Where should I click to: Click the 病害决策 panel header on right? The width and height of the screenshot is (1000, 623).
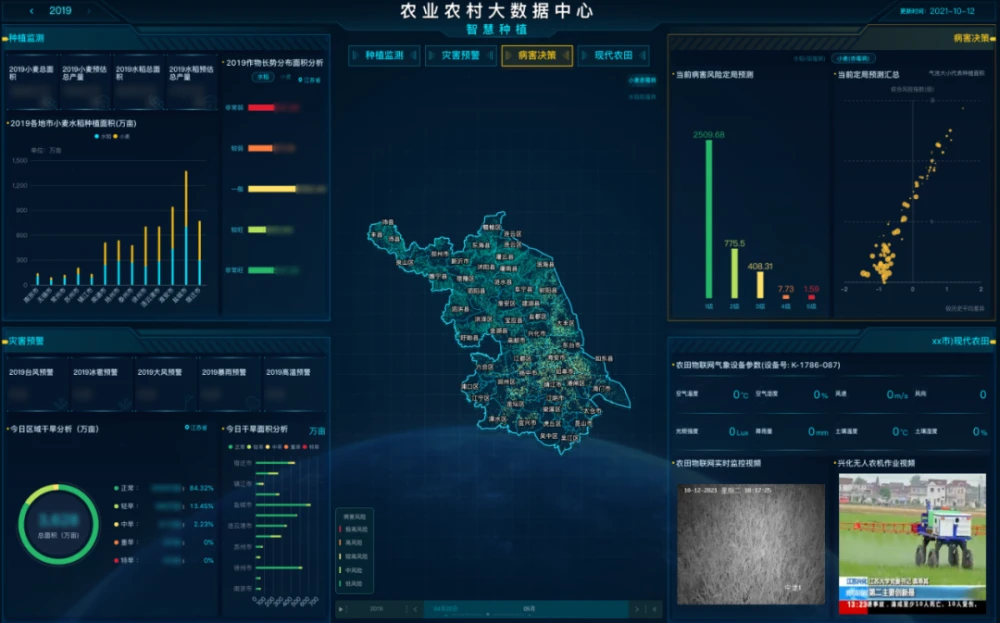tap(971, 38)
